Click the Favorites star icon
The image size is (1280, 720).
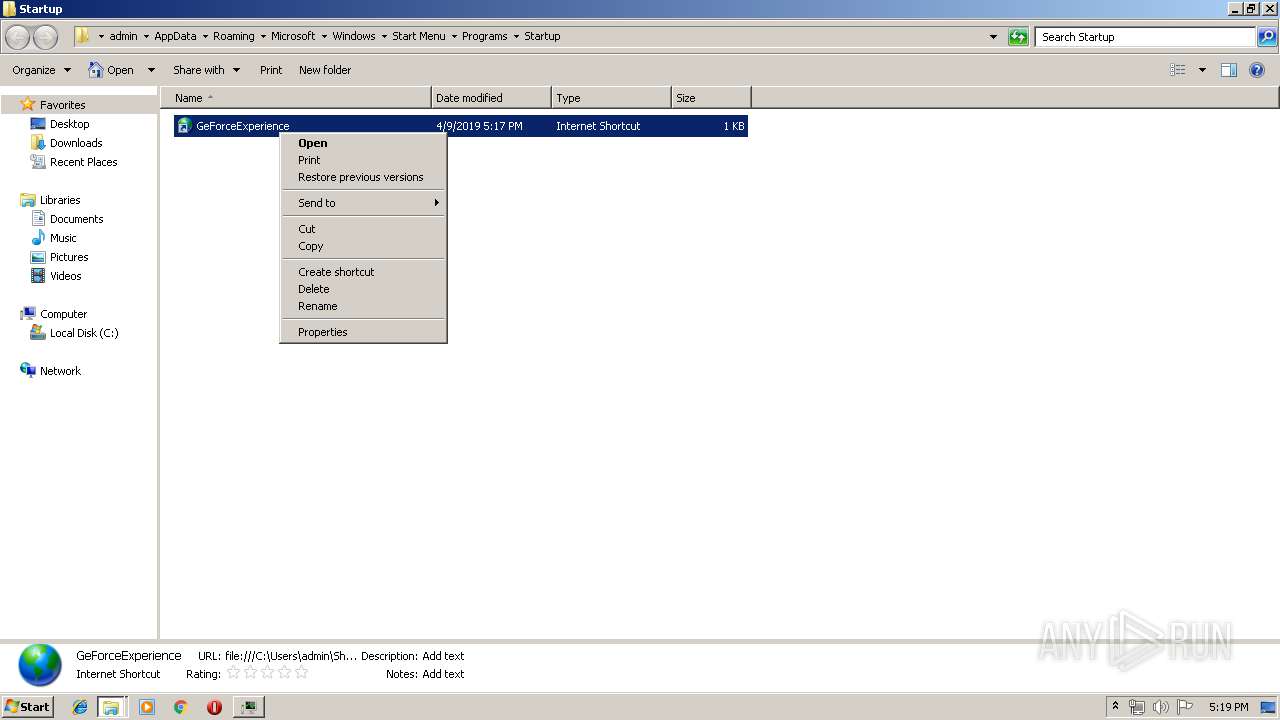click(x=28, y=104)
